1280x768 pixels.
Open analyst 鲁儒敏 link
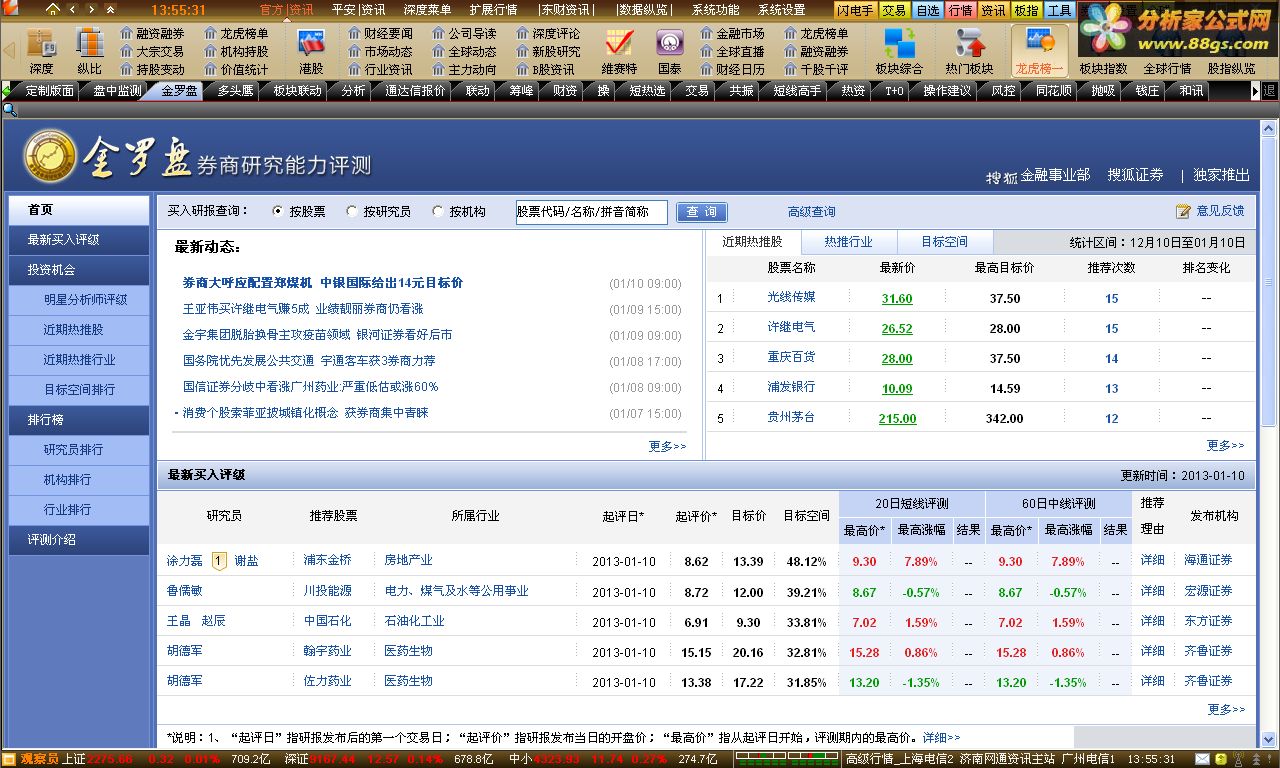(x=184, y=591)
